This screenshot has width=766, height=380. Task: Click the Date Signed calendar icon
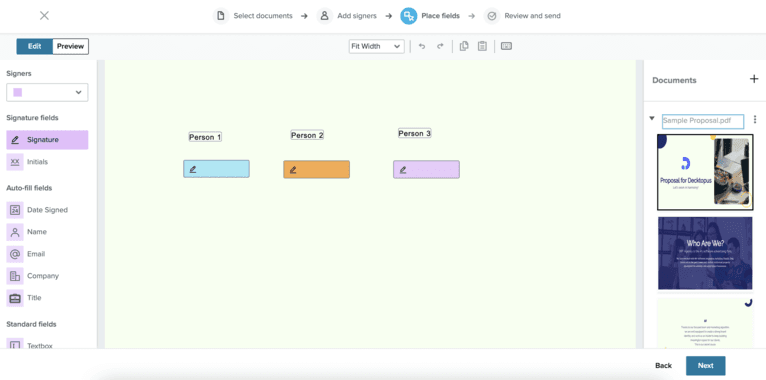pos(15,210)
